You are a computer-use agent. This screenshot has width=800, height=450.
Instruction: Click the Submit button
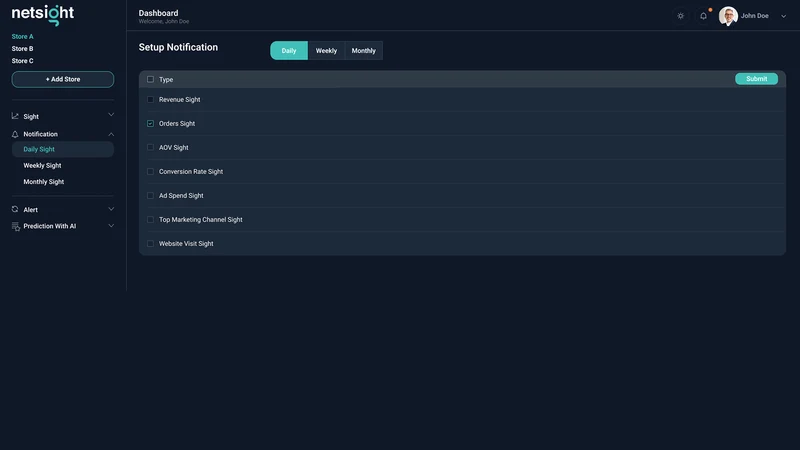(757, 79)
